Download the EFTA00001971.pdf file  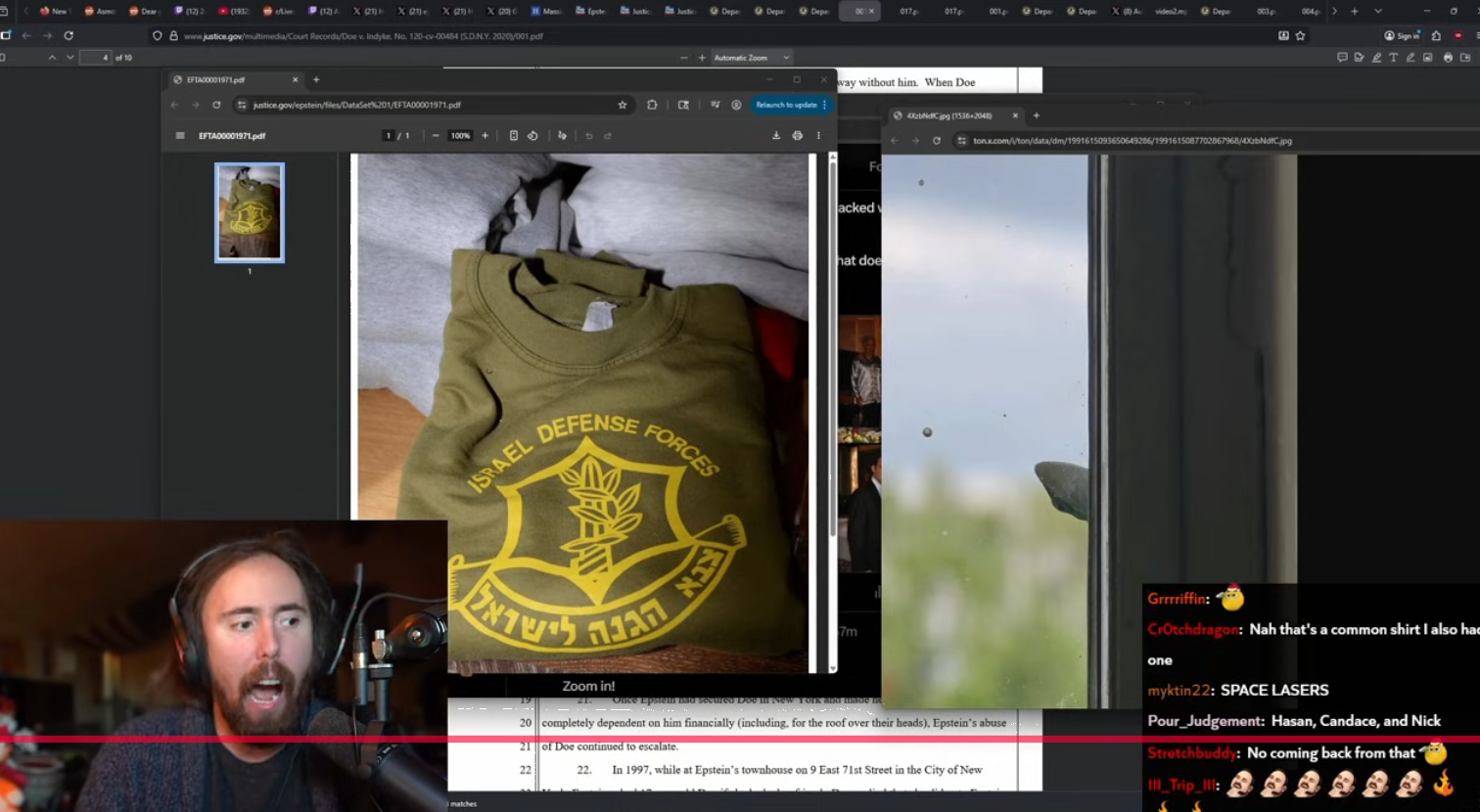[776, 136]
